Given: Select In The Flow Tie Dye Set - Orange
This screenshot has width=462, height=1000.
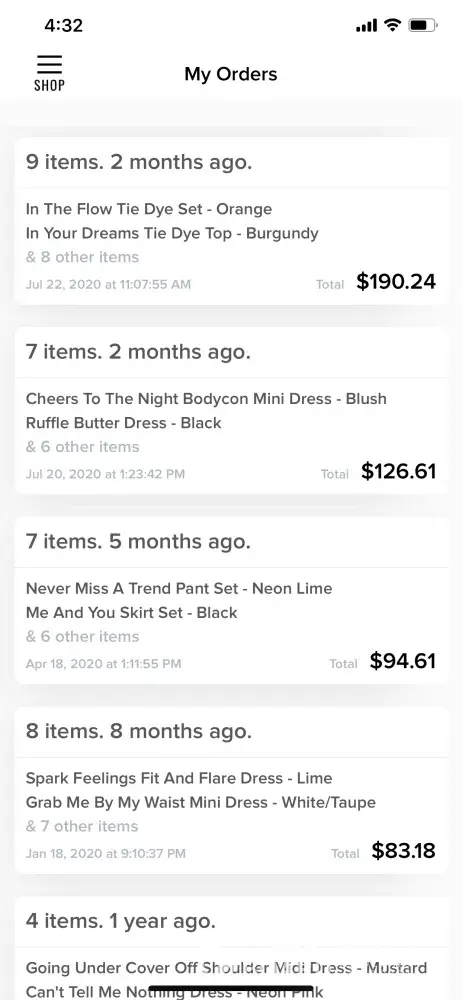Looking at the screenshot, I should (149, 209).
